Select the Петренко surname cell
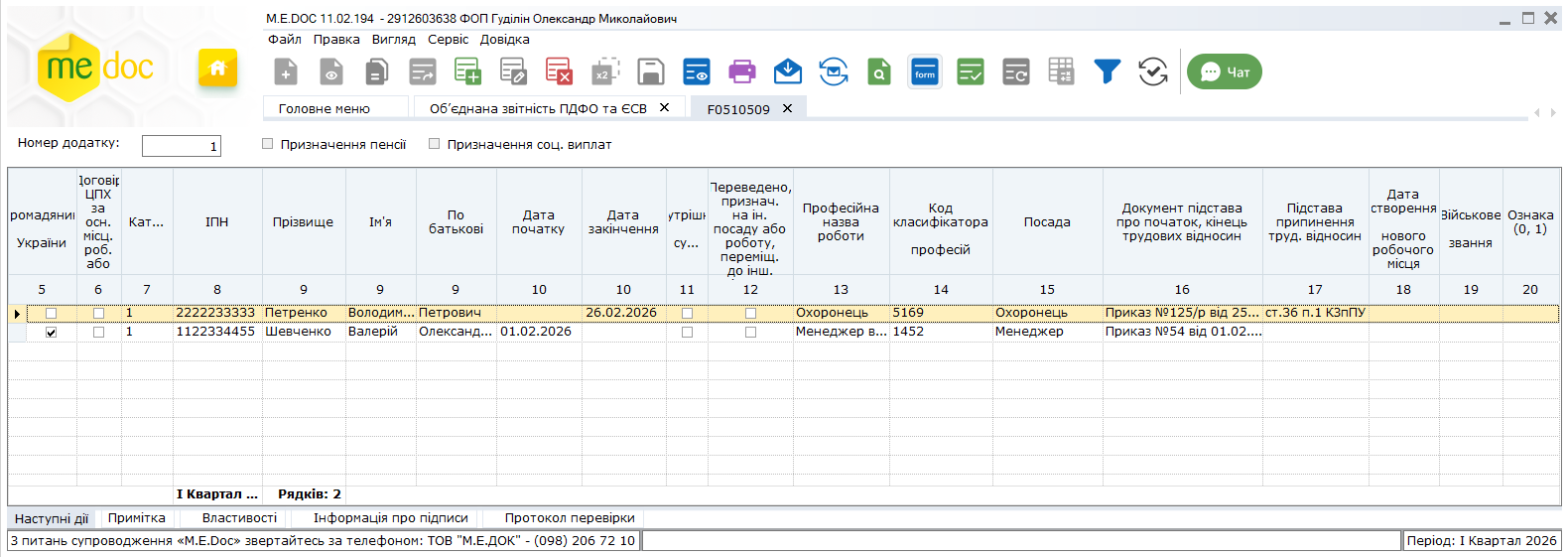The height and width of the screenshot is (557, 1568). coord(303,313)
